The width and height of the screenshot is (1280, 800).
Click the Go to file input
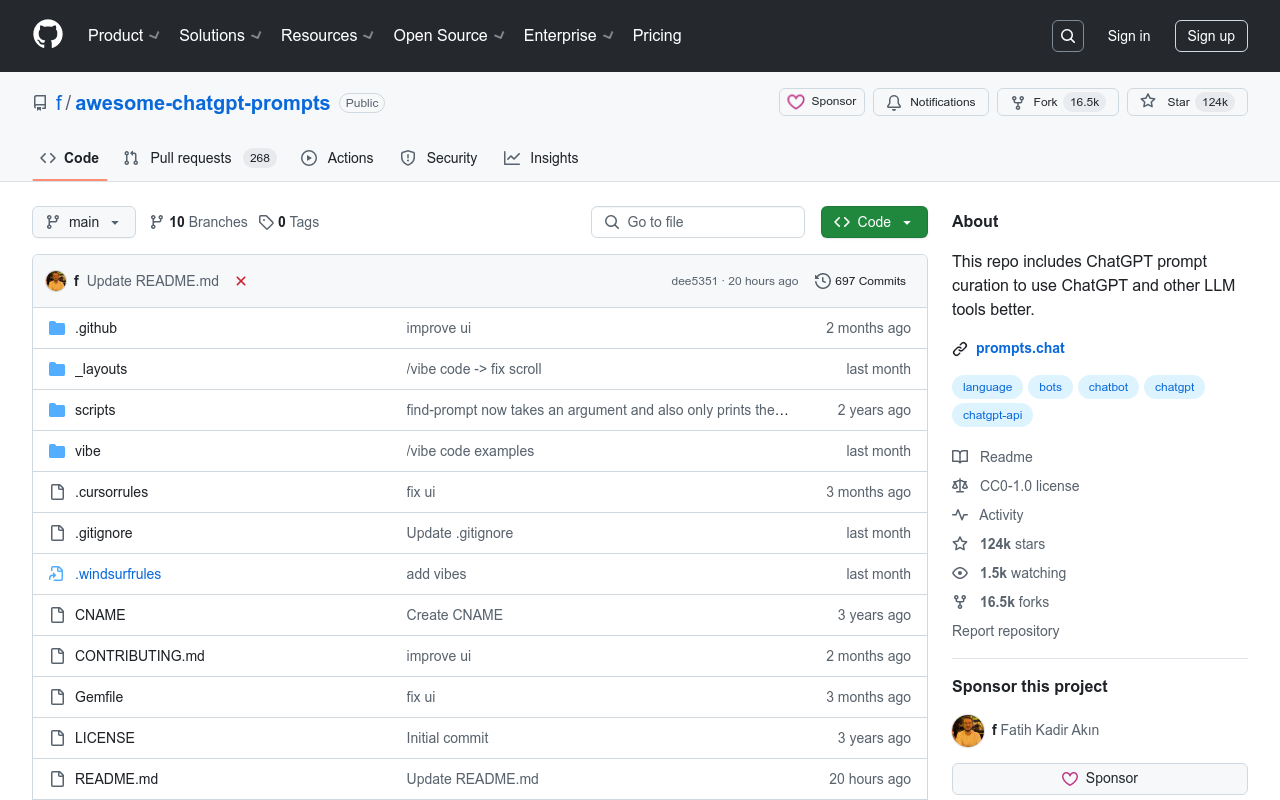pos(698,222)
